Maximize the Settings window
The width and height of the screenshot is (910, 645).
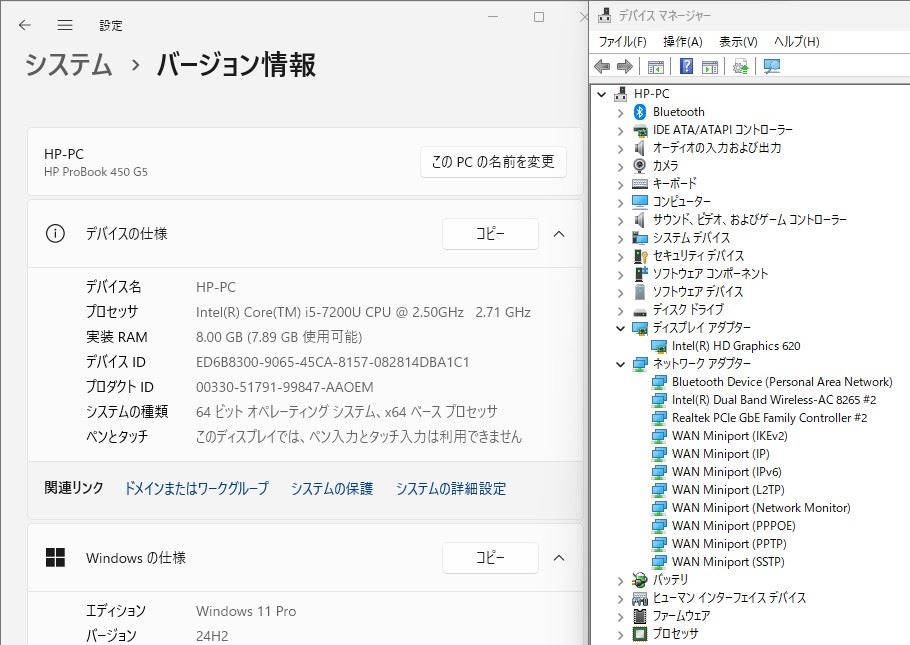click(x=539, y=17)
